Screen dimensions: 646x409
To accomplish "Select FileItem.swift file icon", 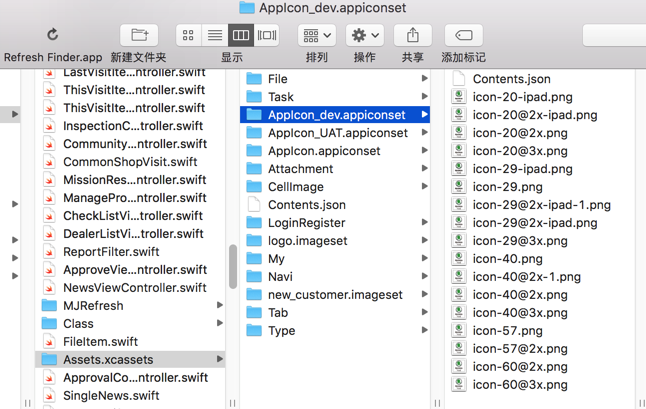I will tap(49, 341).
